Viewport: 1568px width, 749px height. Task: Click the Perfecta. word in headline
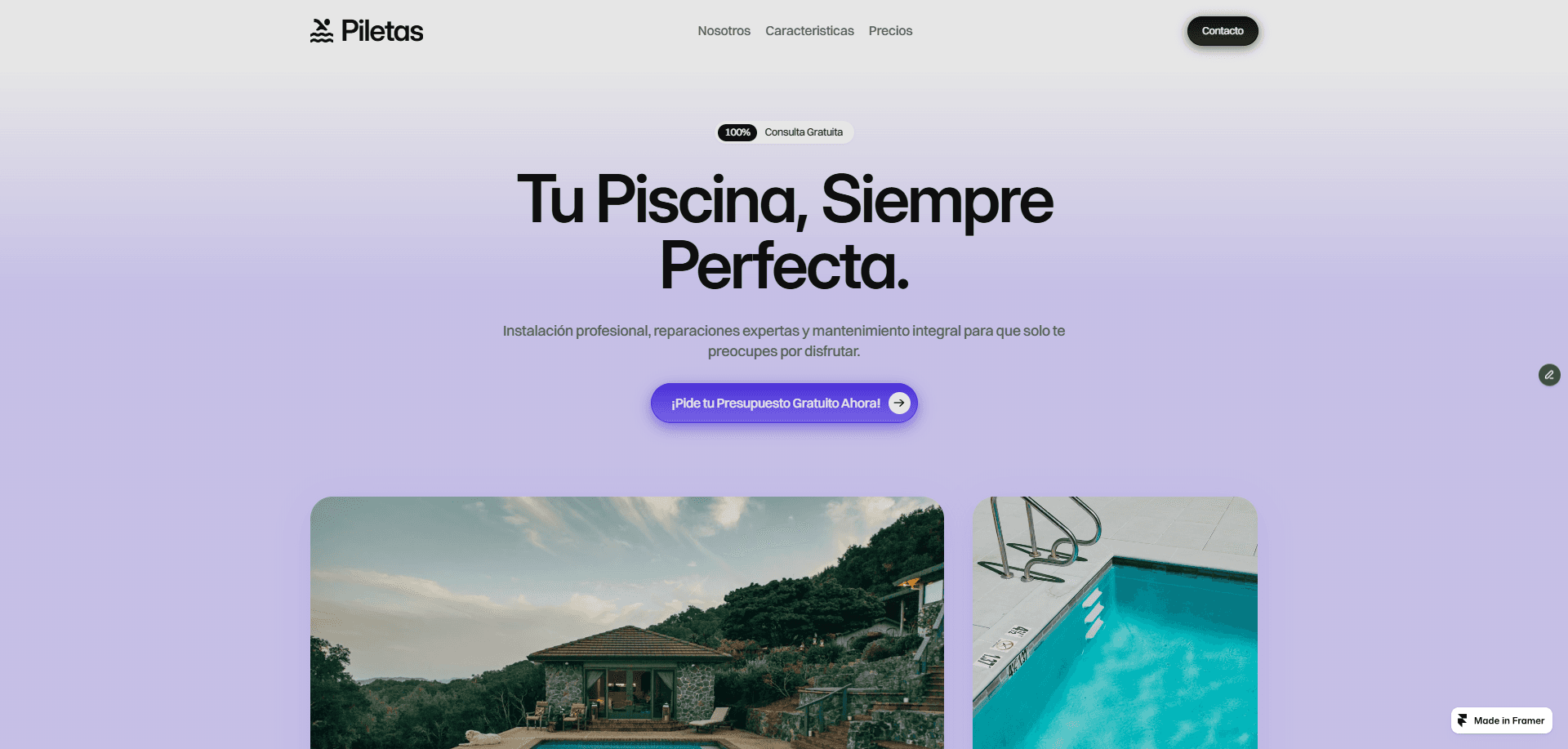coord(784,265)
